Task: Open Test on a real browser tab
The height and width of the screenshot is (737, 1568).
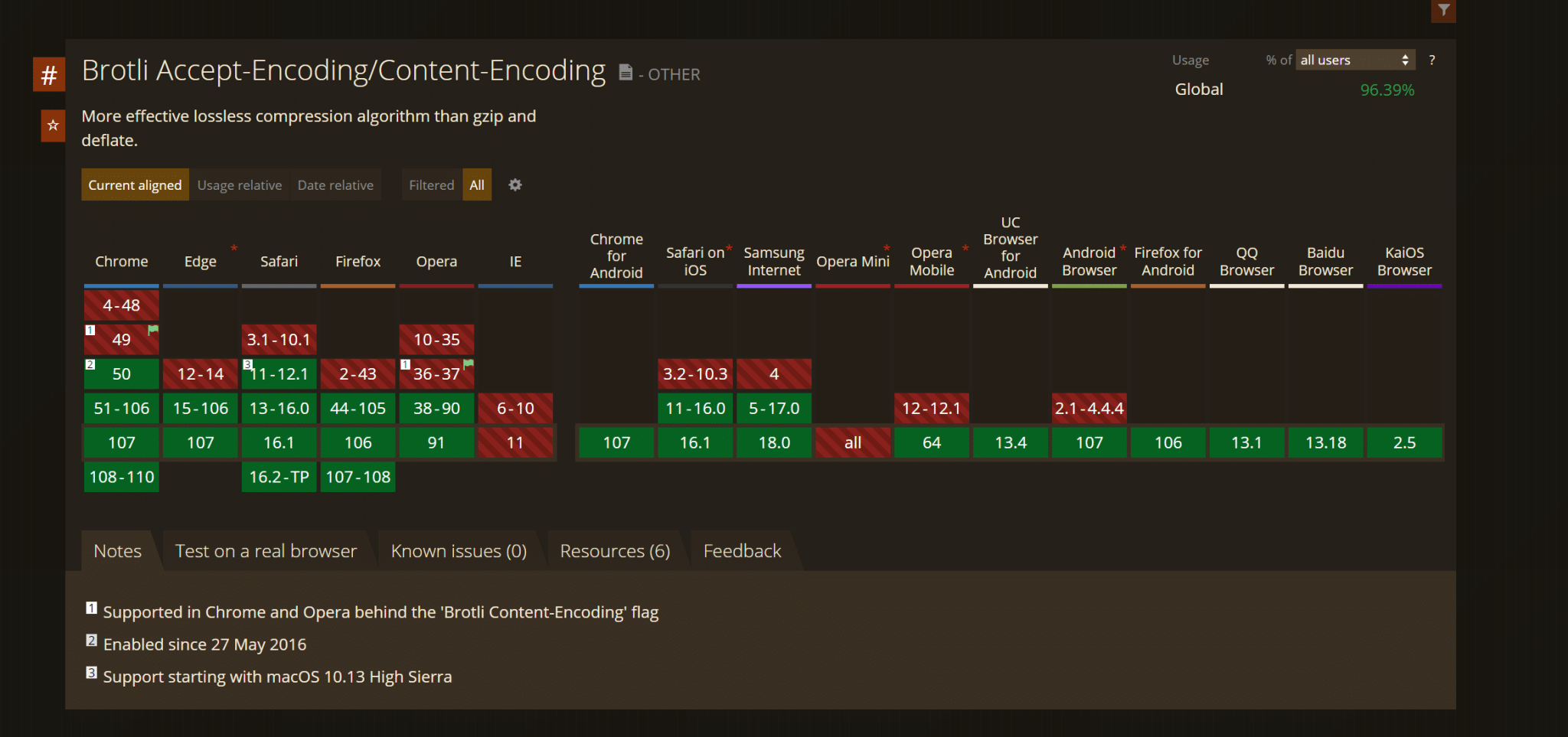Action: (x=266, y=551)
